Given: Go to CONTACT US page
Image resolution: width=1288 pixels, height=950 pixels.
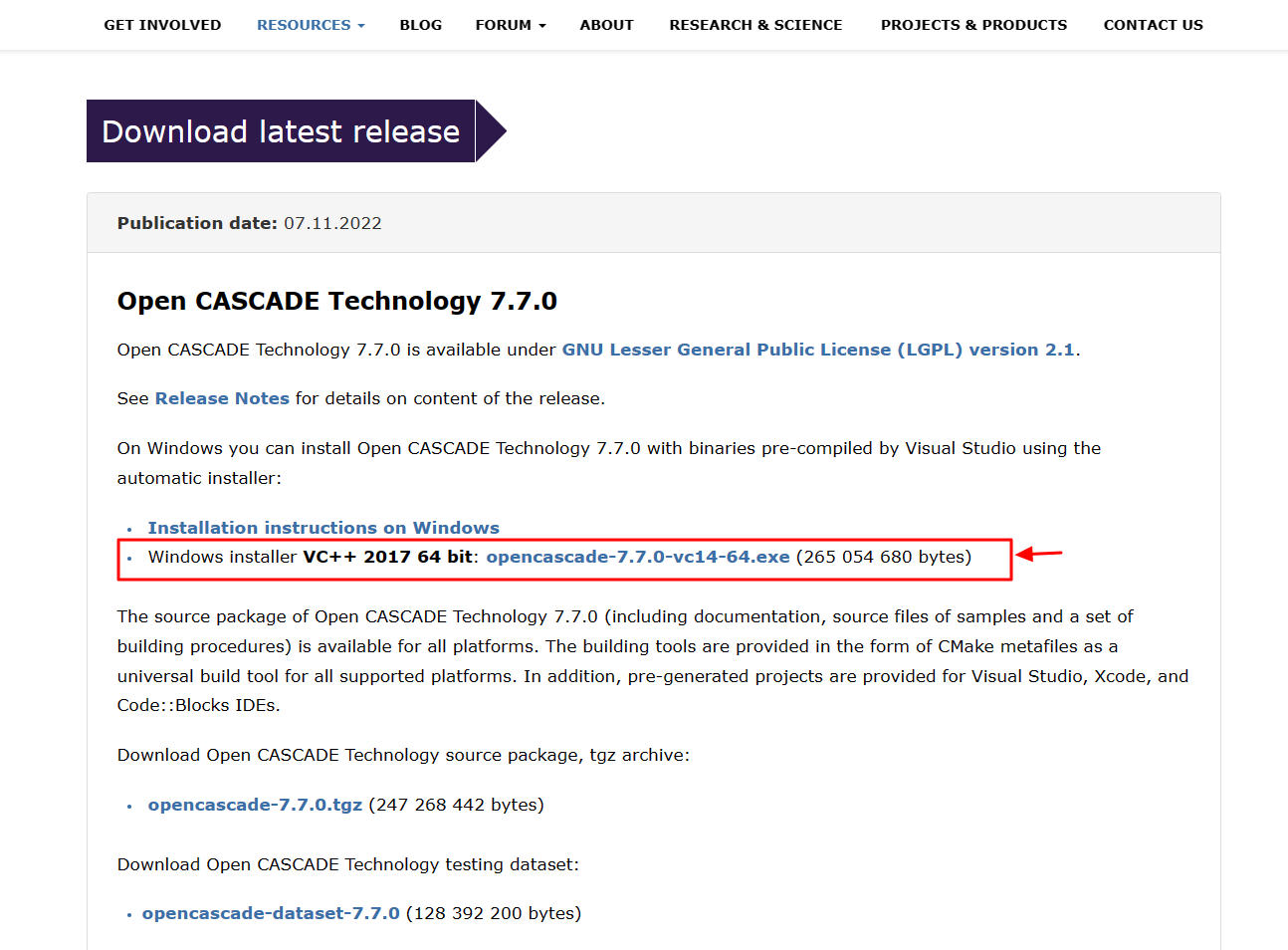Looking at the screenshot, I should tap(1154, 25).
